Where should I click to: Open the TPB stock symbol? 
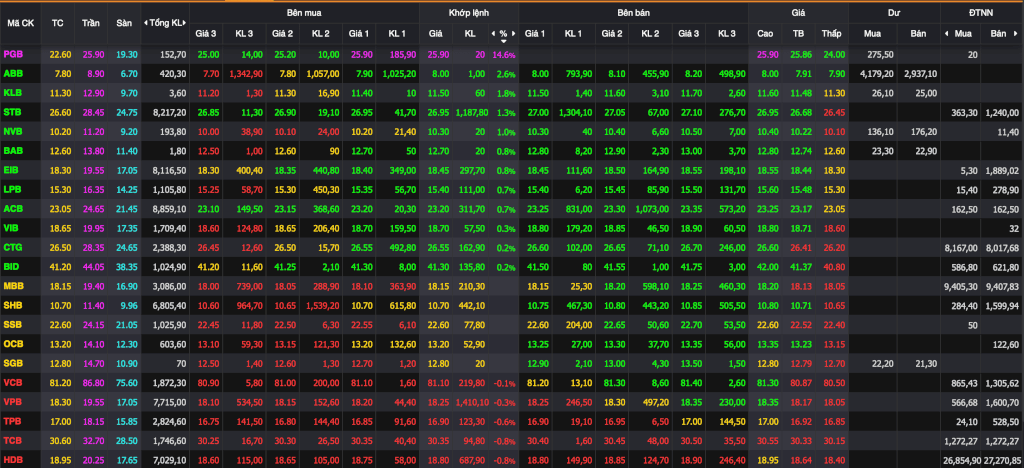13,420
